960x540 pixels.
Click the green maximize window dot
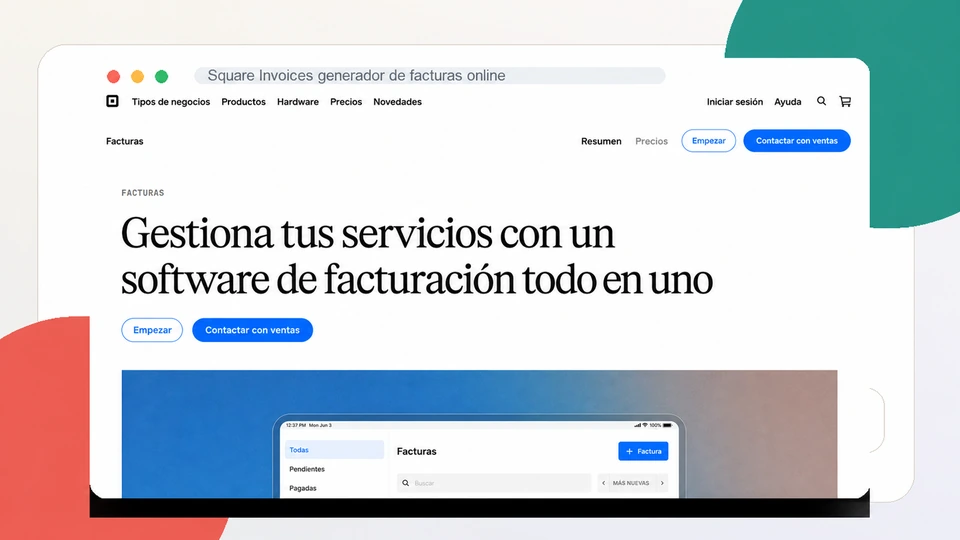point(162,77)
